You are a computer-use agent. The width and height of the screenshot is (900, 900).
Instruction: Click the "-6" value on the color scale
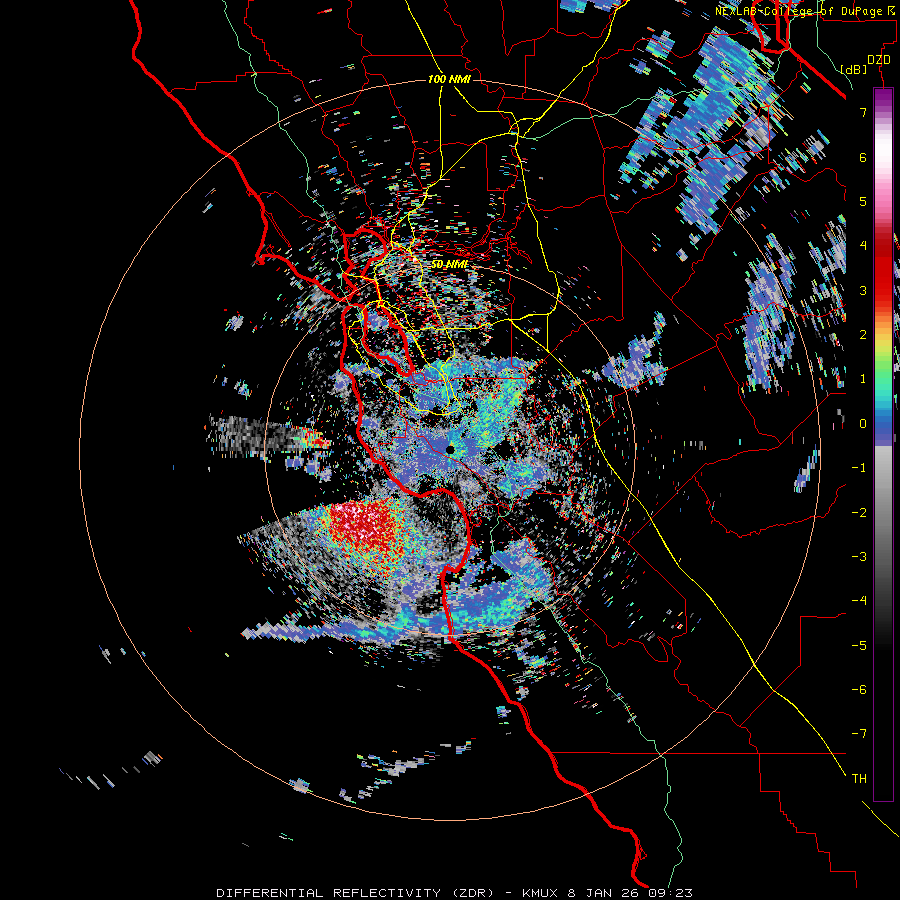859,690
